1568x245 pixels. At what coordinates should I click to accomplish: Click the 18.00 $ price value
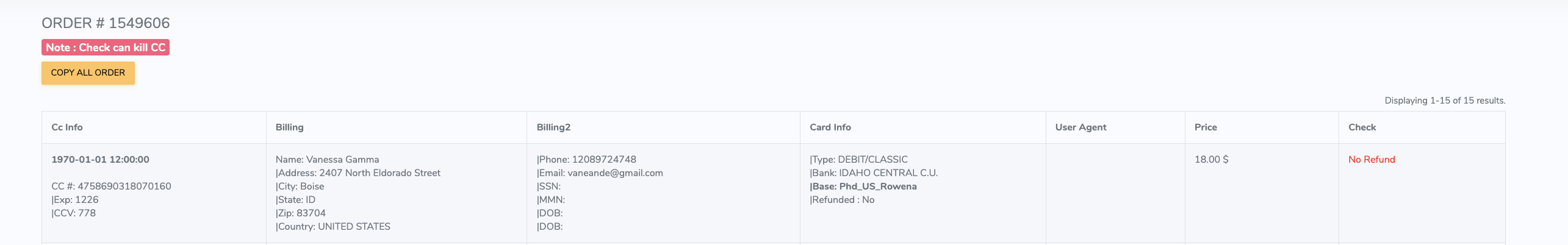point(1211,160)
